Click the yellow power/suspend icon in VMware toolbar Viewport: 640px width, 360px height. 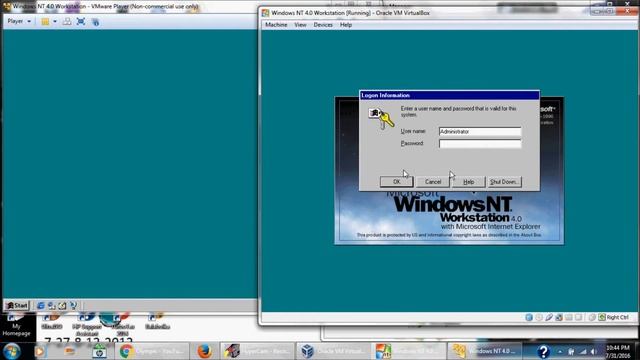coord(45,22)
